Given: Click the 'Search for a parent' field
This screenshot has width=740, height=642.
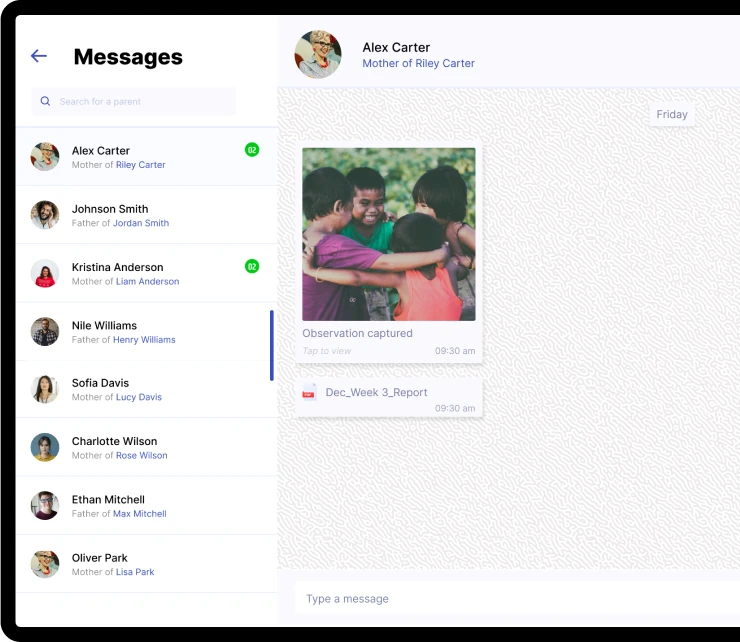Looking at the screenshot, I should pos(140,101).
